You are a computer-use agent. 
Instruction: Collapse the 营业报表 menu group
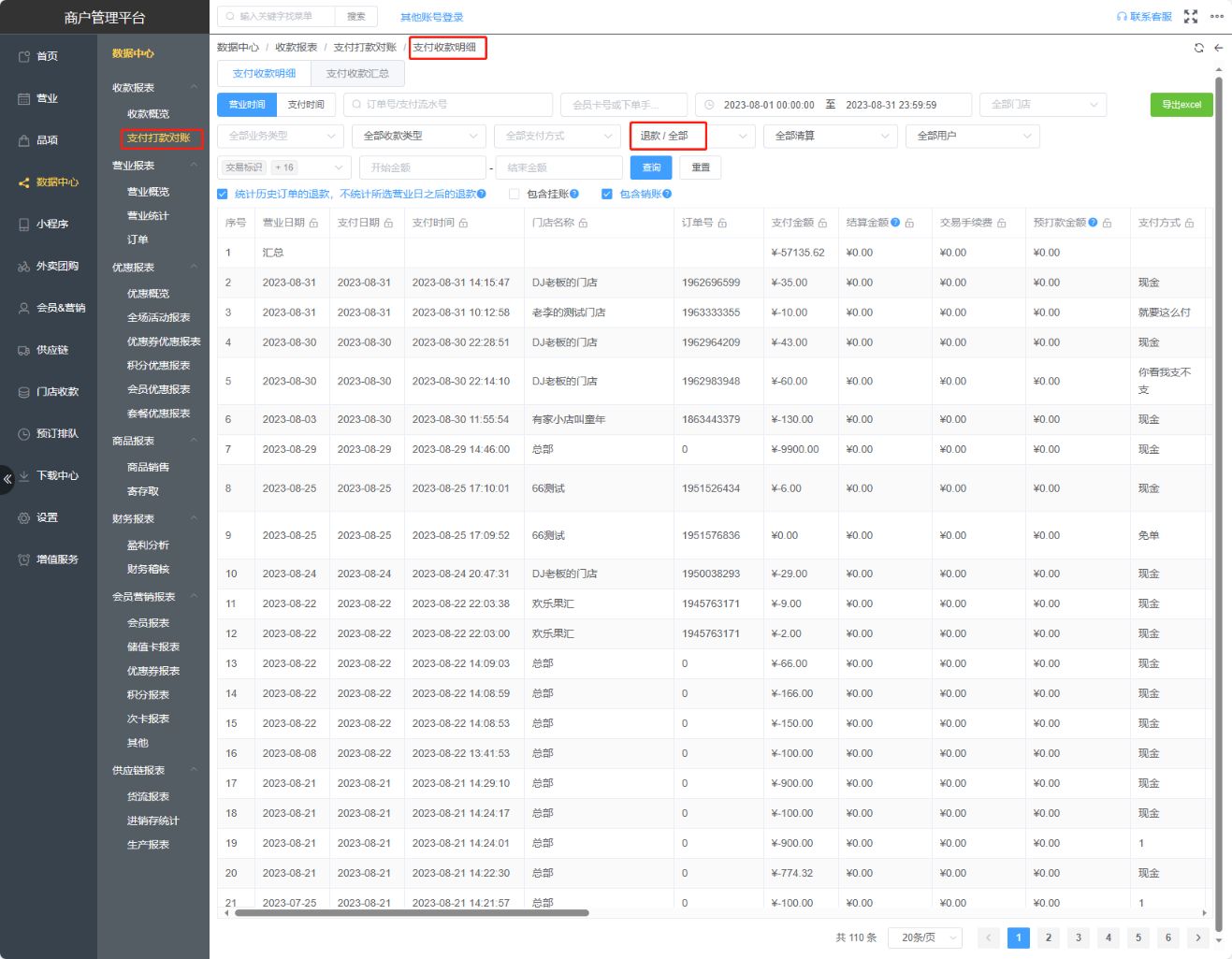[153, 166]
